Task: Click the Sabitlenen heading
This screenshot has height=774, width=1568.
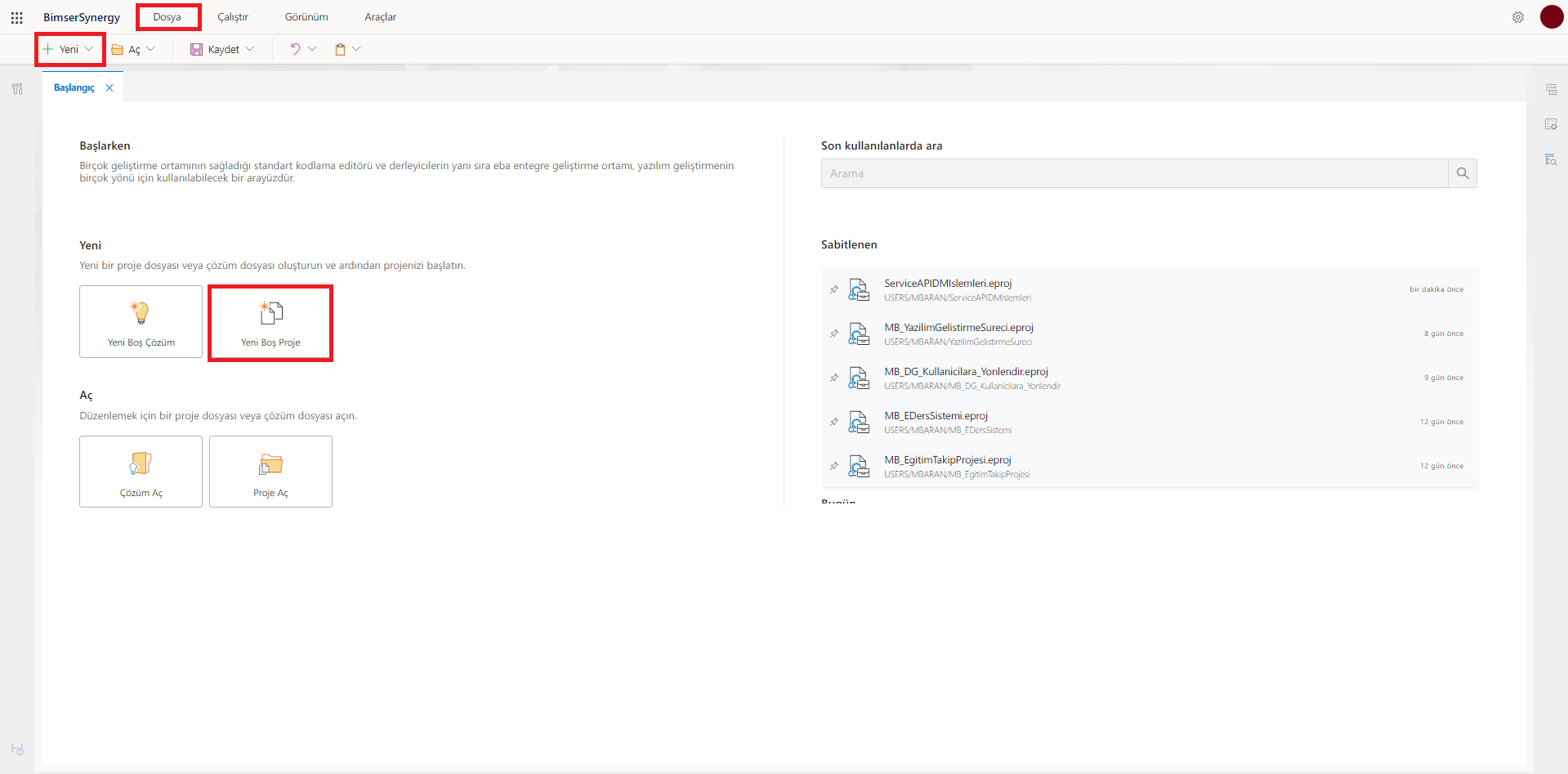Action: tap(849, 244)
